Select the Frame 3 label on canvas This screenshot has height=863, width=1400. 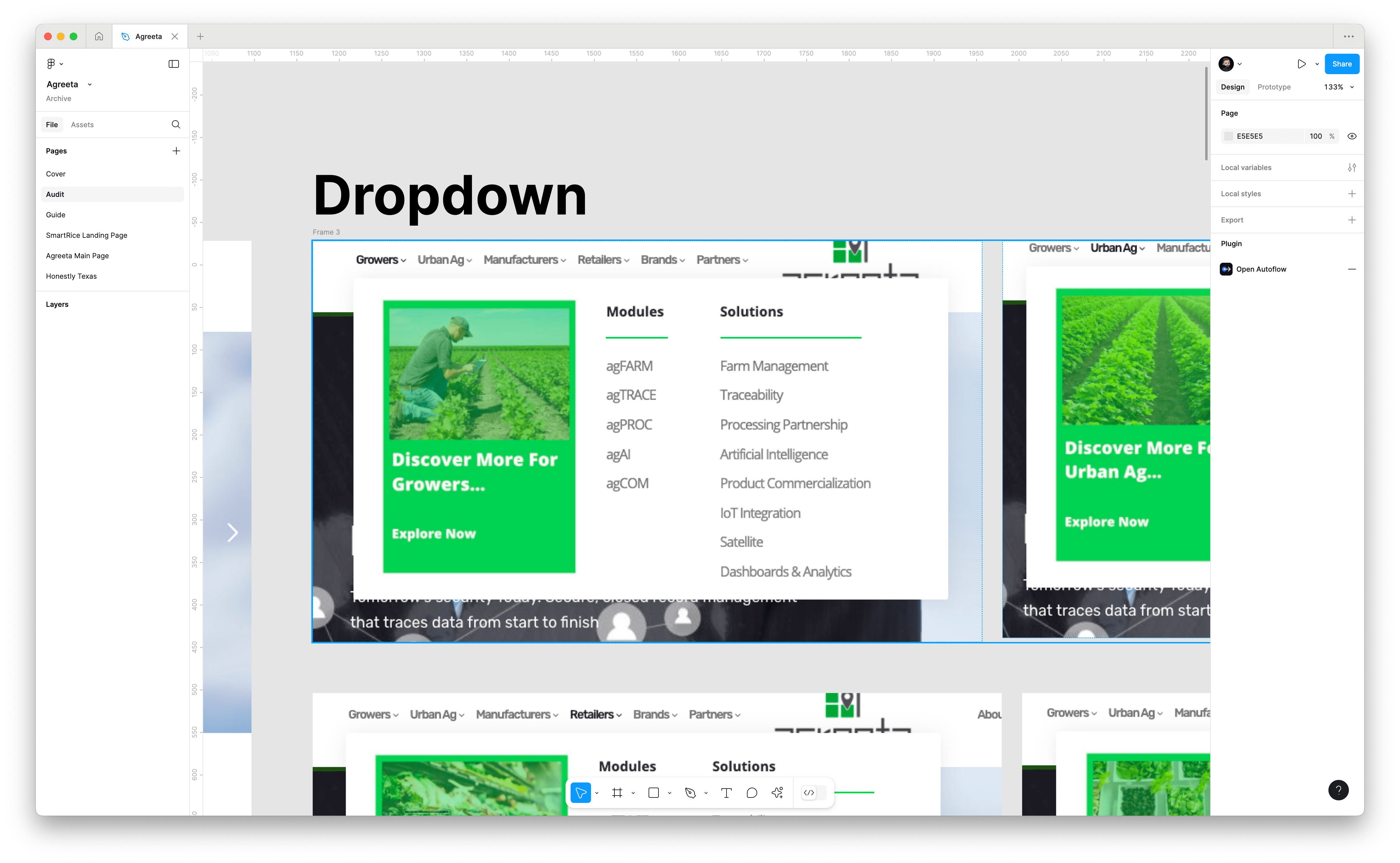(x=326, y=232)
